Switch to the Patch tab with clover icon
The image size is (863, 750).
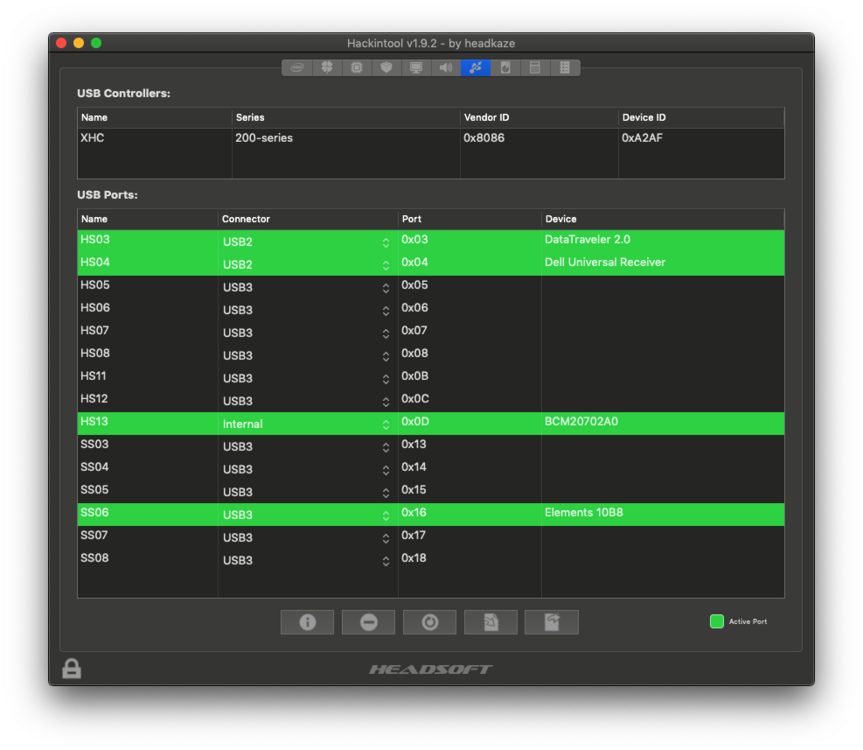[x=326, y=68]
